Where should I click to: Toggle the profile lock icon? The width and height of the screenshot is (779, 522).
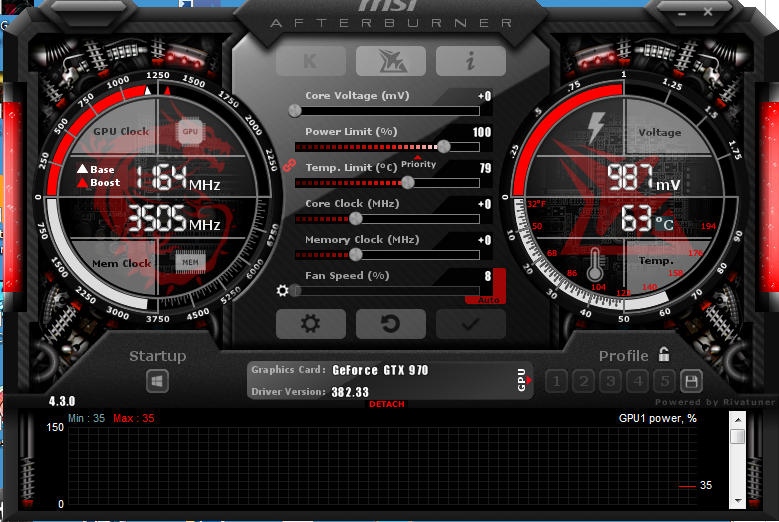coord(664,355)
